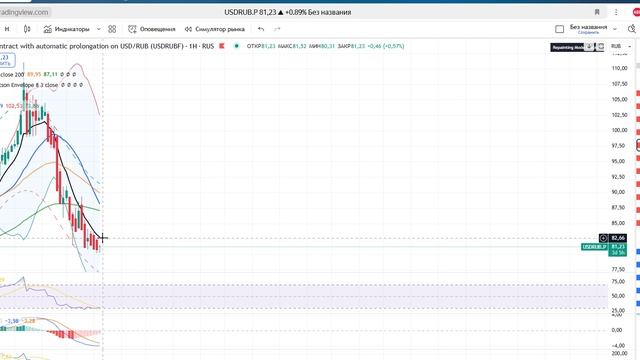The width and height of the screenshot is (640, 360).
Task: Redo the last chart action
Action: coord(277,29)
